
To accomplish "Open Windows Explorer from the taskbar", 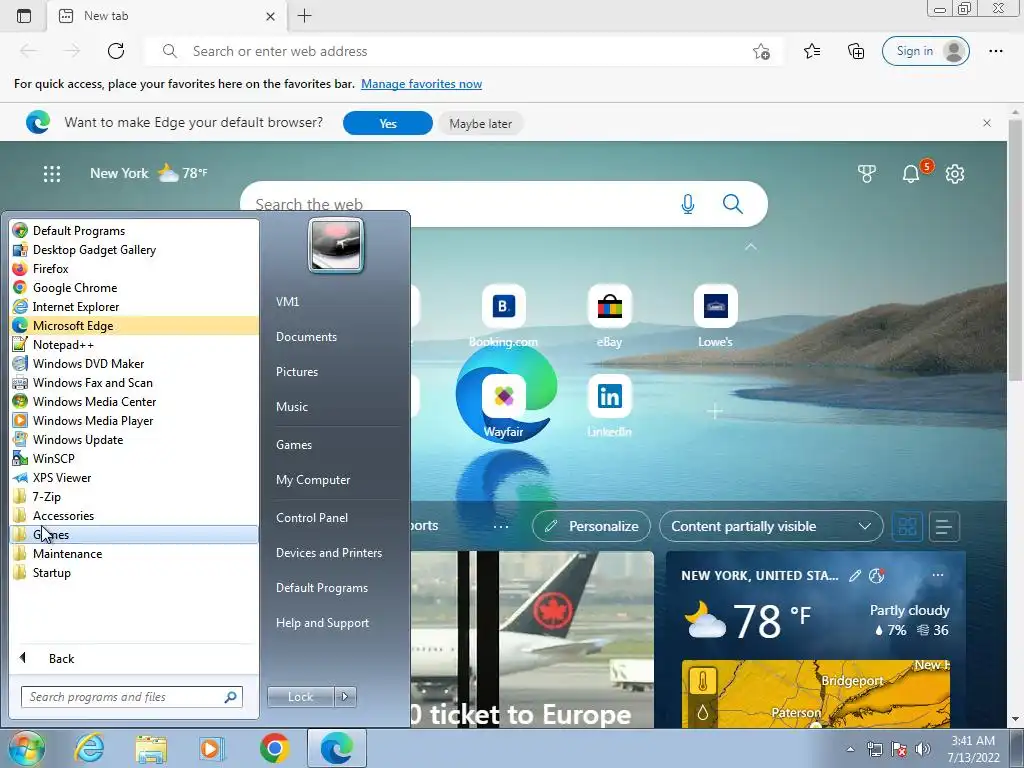I will point(151,748).
